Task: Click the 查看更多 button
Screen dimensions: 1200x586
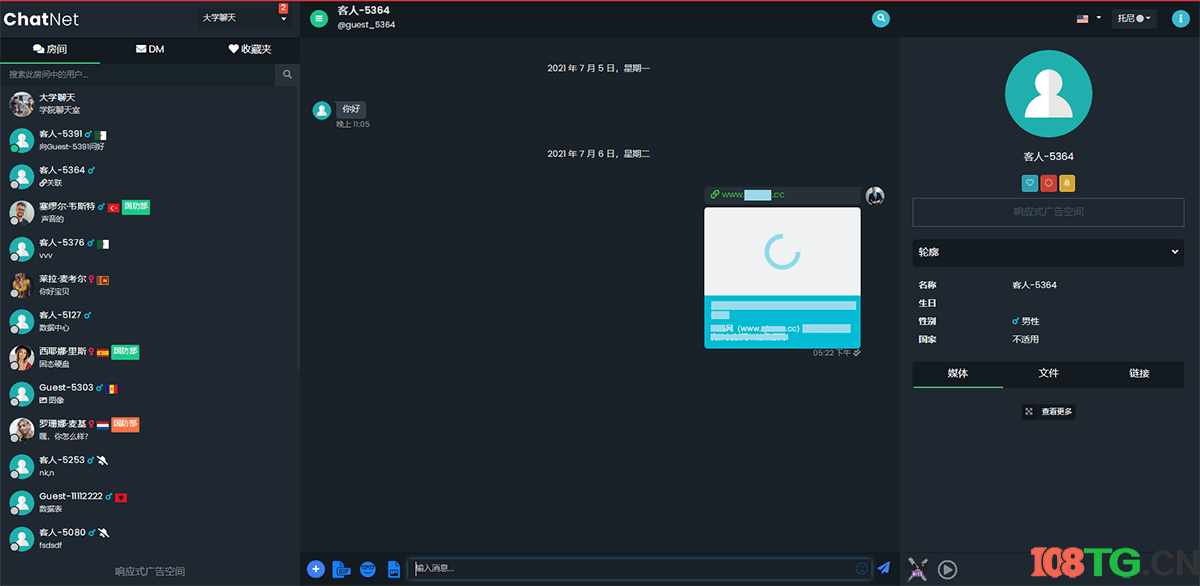Action: [1048, 411]
